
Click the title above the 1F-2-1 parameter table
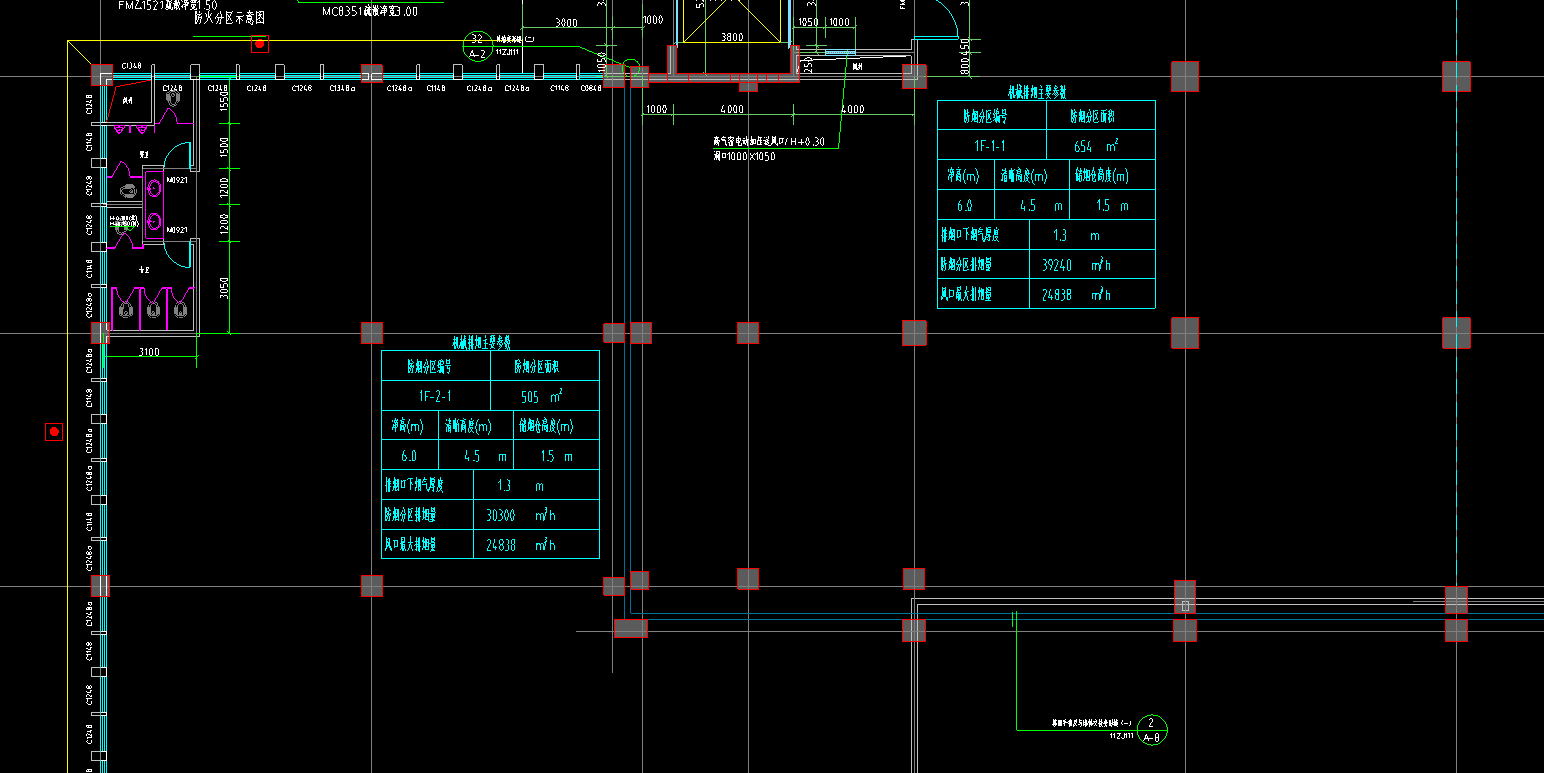click(x=482, y=342)
